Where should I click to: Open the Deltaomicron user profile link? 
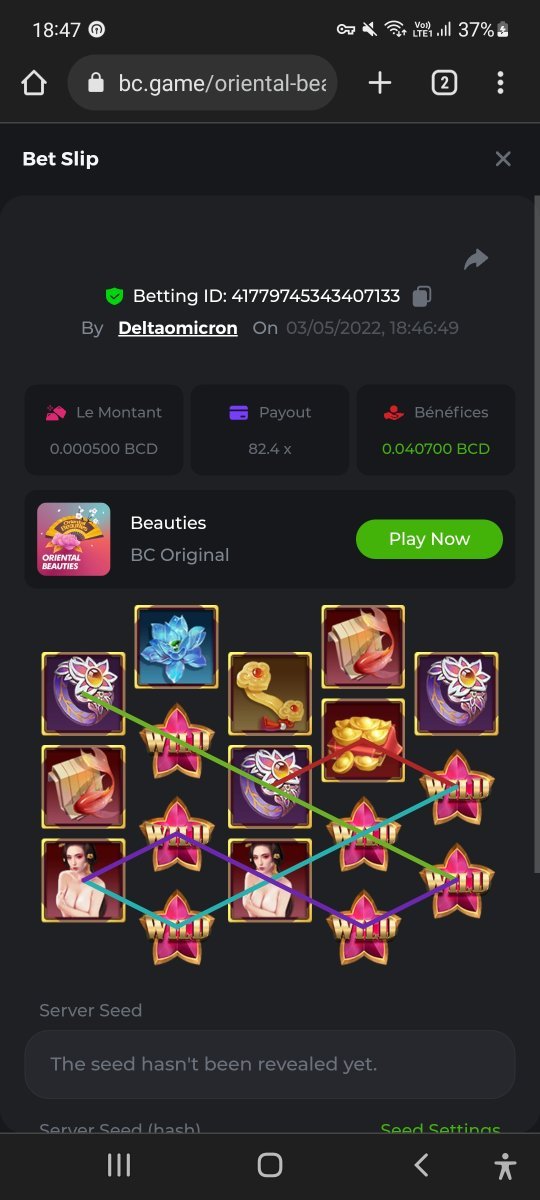[x=178, y=328]
